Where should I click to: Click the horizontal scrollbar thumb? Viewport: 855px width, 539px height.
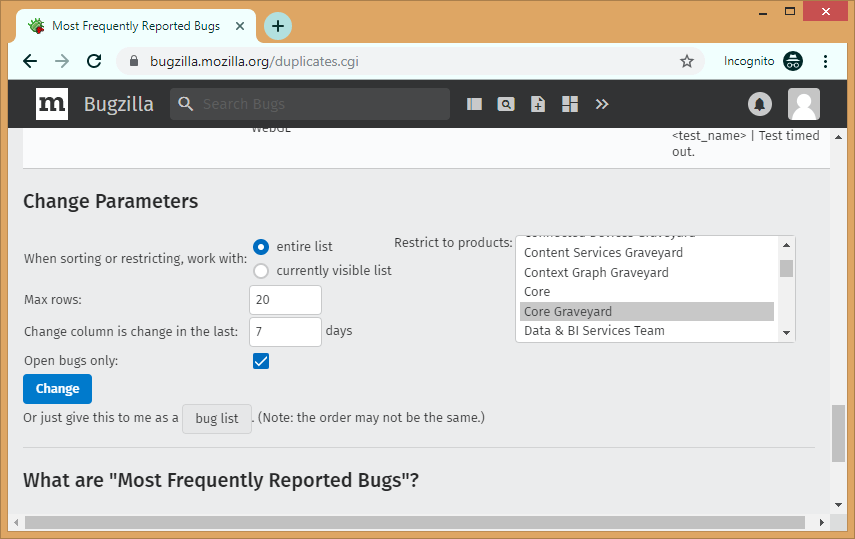[x=415, y=523]
